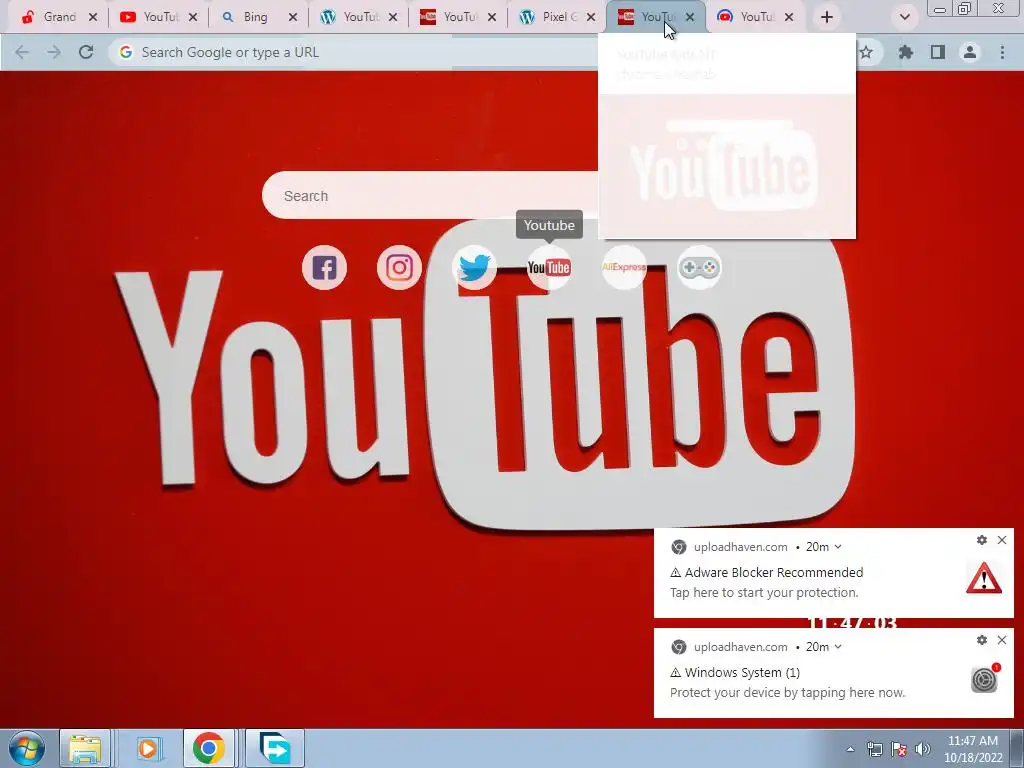Close the Bing tab

coord(293,17)
